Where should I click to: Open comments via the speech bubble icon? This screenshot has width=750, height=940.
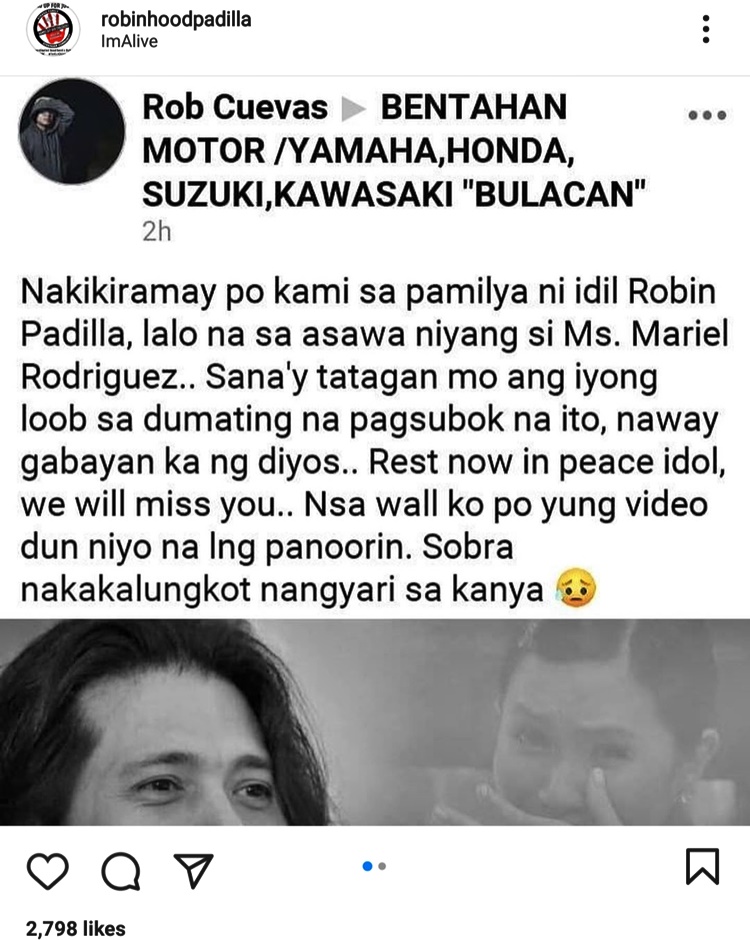121,870
